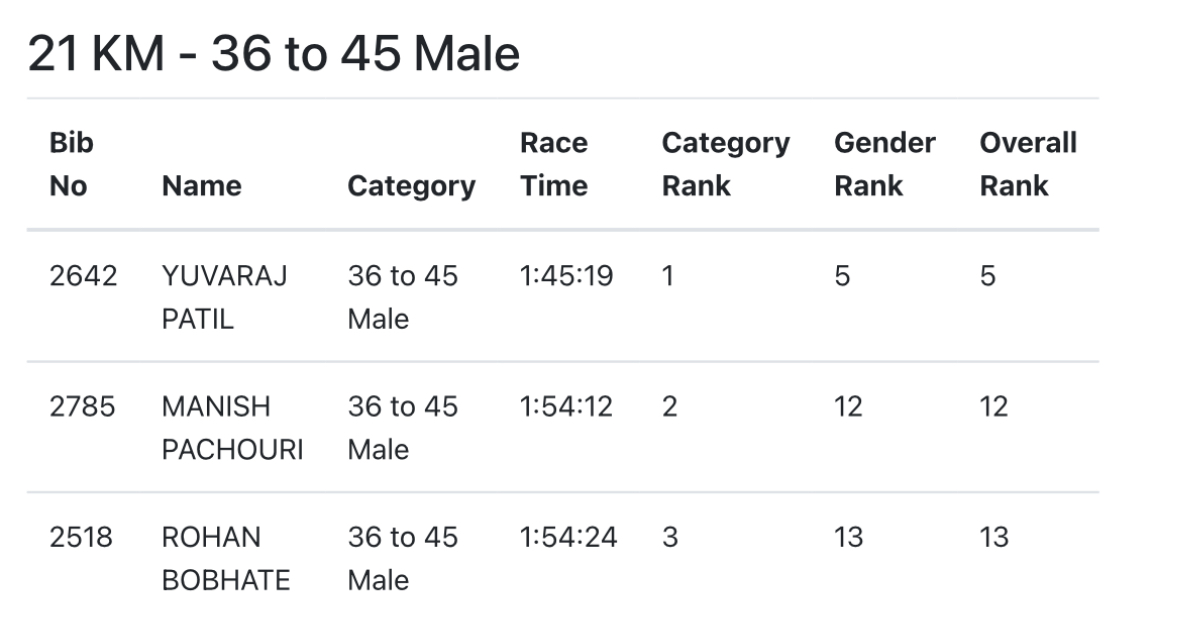Click the Bib No column header
Image resolution: width=1179 pixels, height=629 pixels.
[71, 165]
